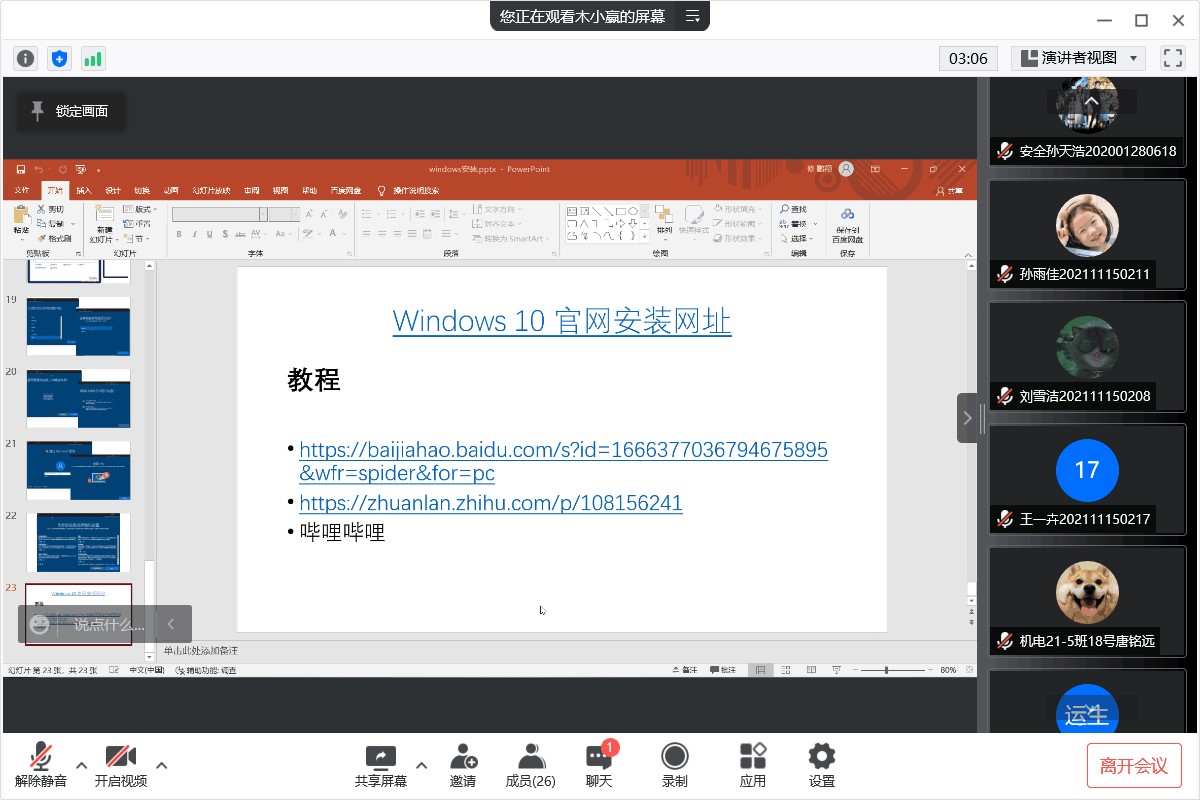Select participant 刘雪洁202111150208 video tile
Screen dimensions: 1200x800
click(x=1087, y=358)
